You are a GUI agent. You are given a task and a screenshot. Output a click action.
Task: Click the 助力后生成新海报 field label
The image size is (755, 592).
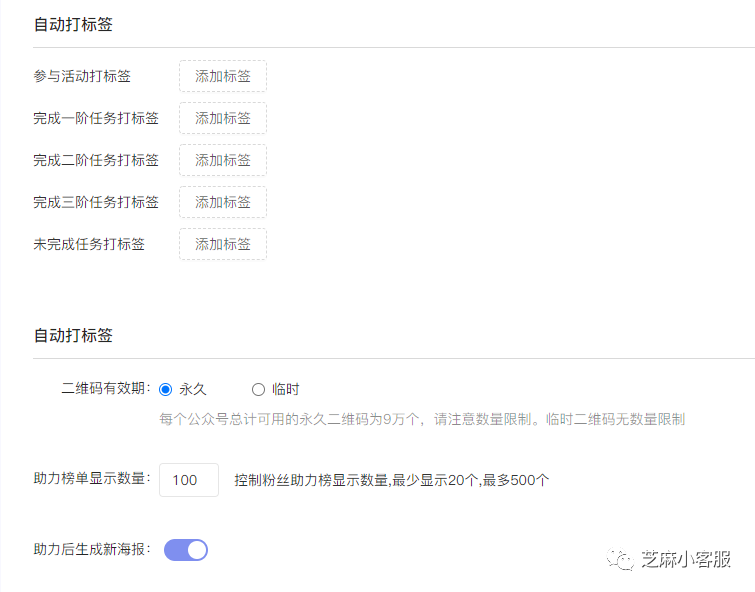coord(92,549)
